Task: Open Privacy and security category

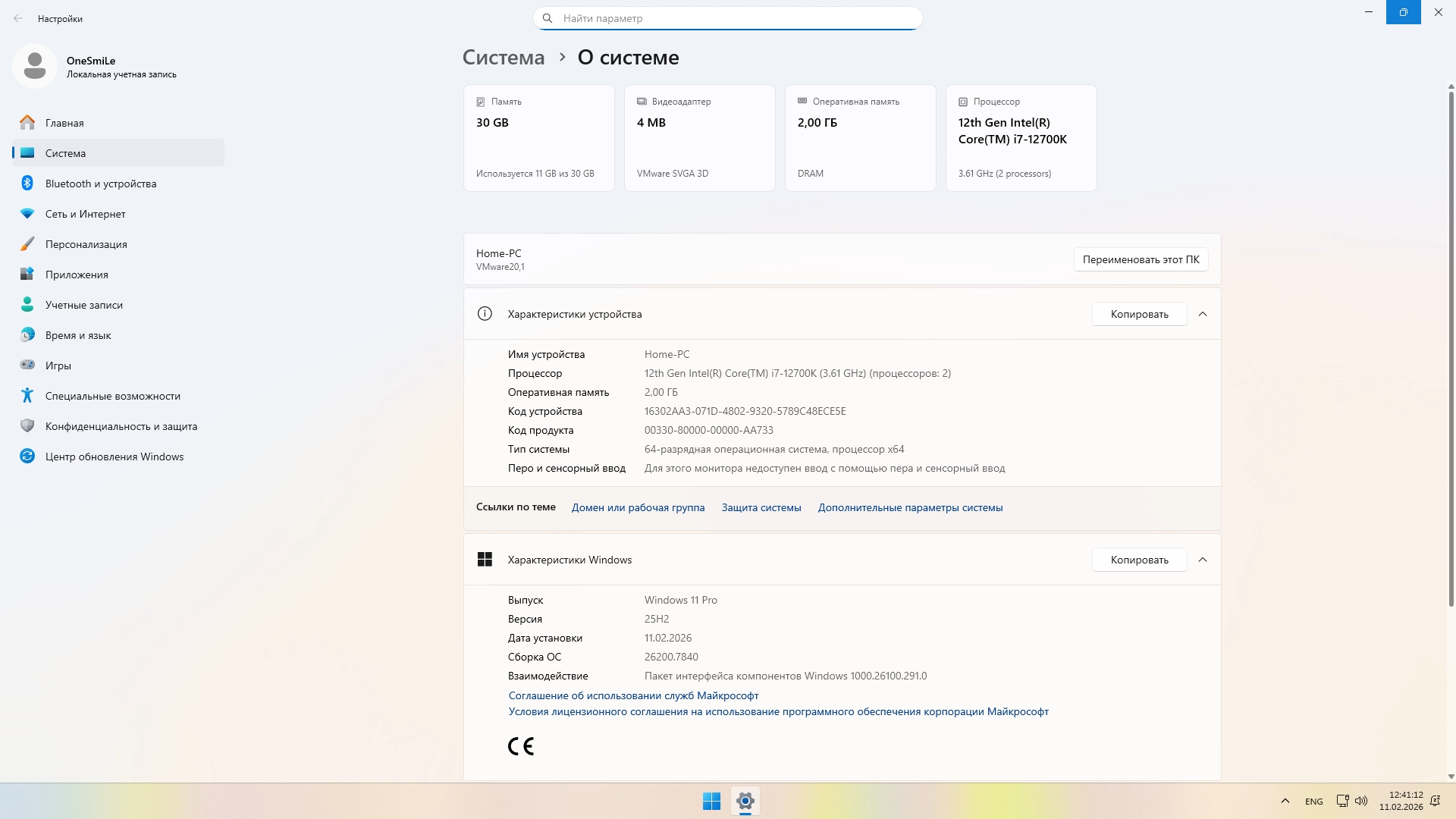Action: click(121, 426)
